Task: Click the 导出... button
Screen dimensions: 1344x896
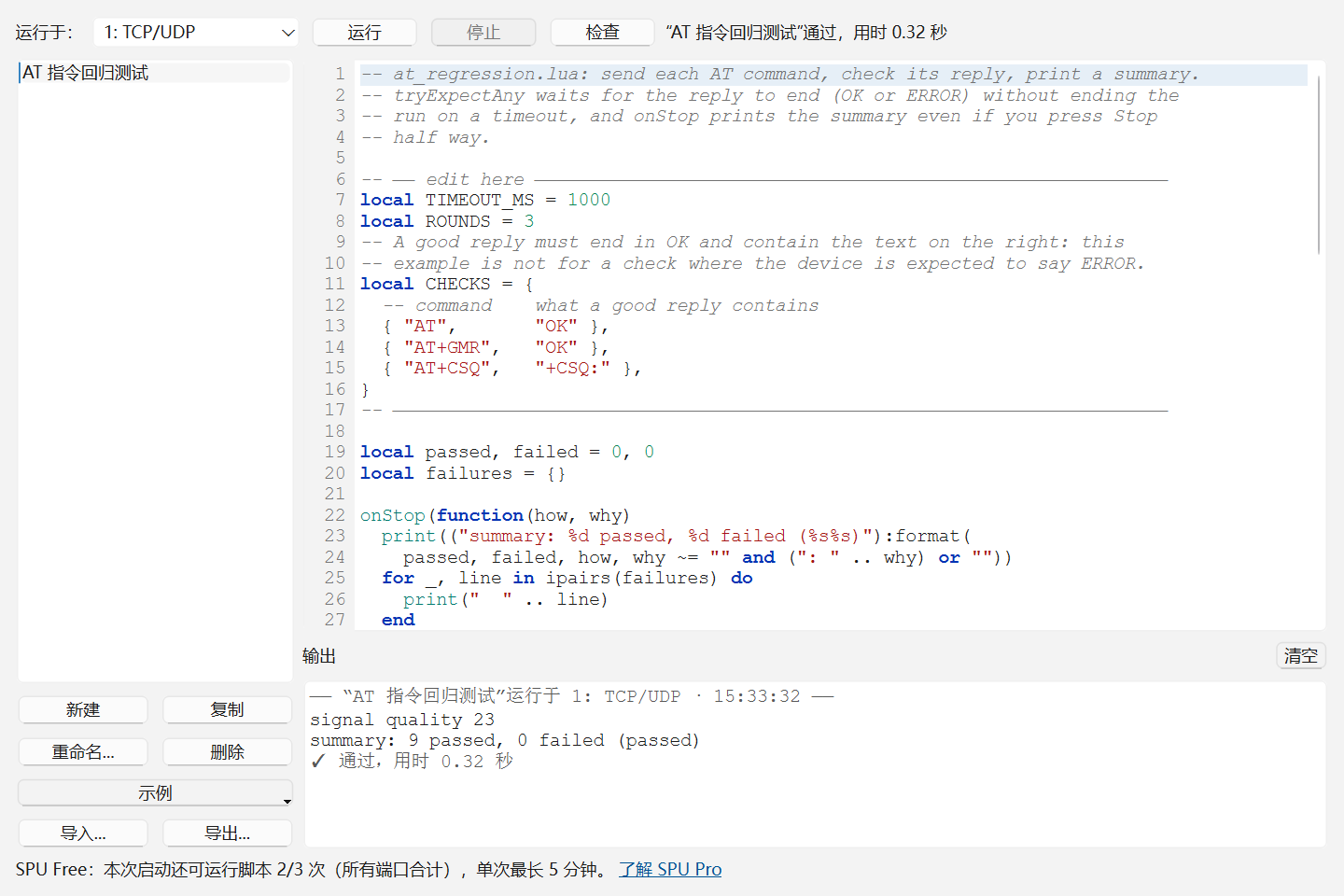Action: pyautogui.click(x=227, y=833)
